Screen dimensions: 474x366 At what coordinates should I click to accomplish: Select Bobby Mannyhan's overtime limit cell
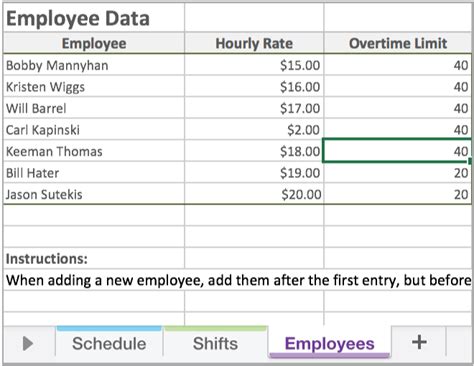[x=398, y=65]
